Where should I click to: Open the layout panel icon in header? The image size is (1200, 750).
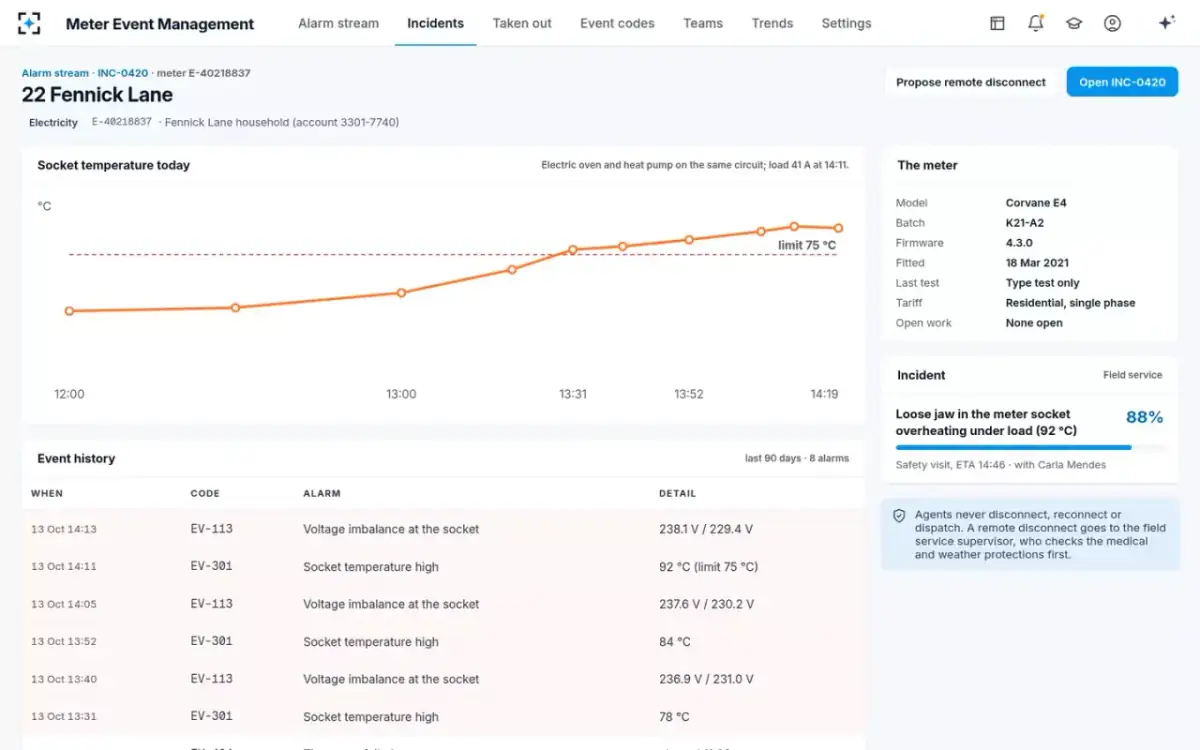point(997,23)
